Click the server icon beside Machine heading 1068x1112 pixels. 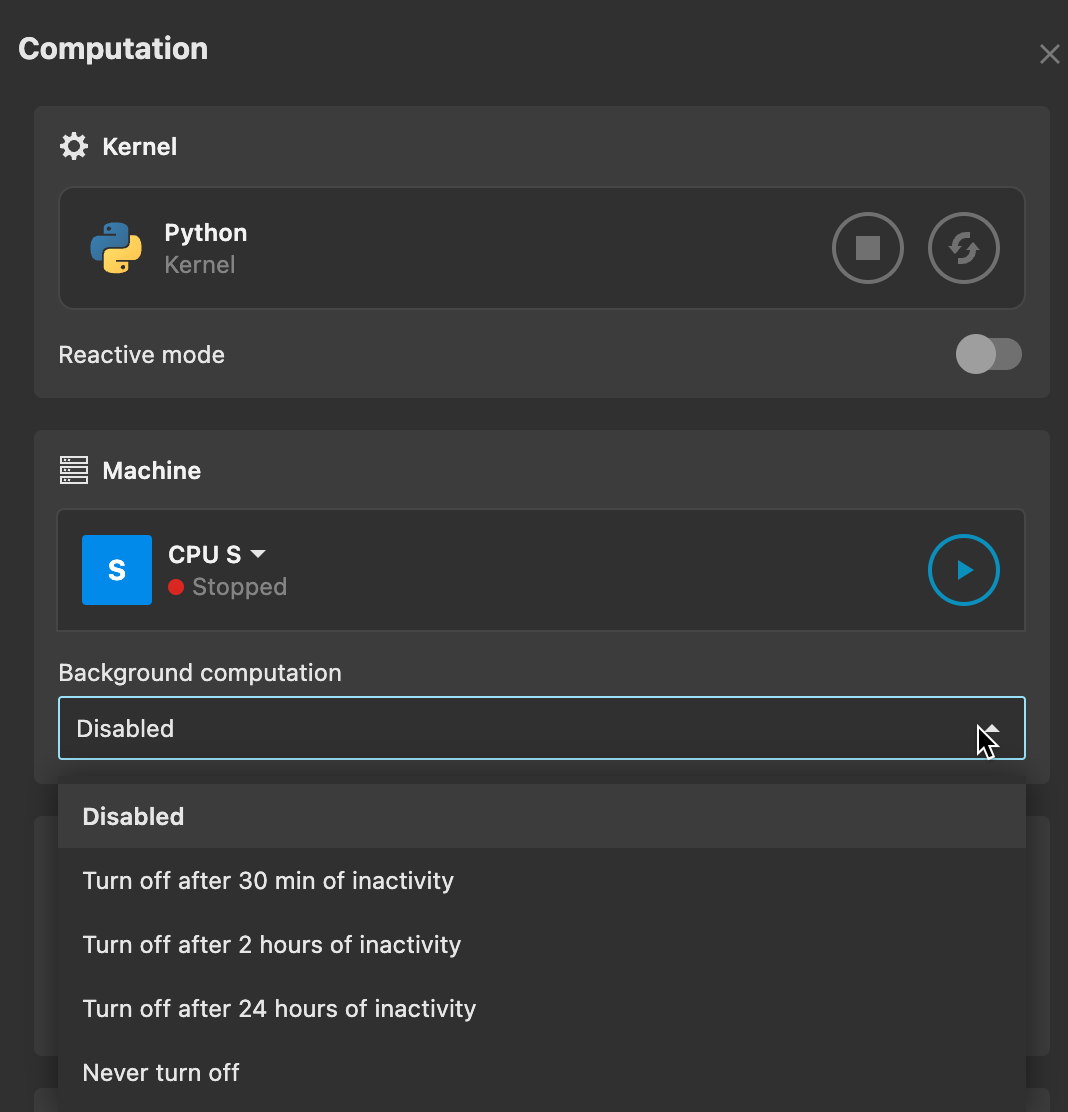click(73, 470)
